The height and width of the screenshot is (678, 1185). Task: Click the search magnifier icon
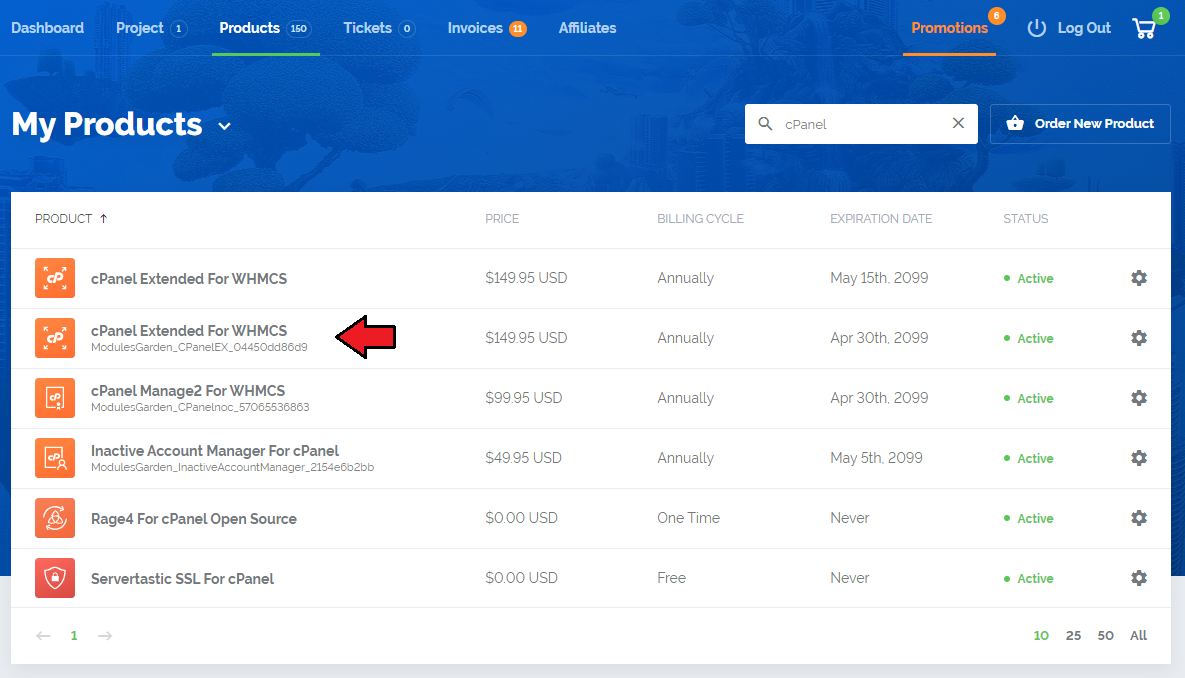765,124
